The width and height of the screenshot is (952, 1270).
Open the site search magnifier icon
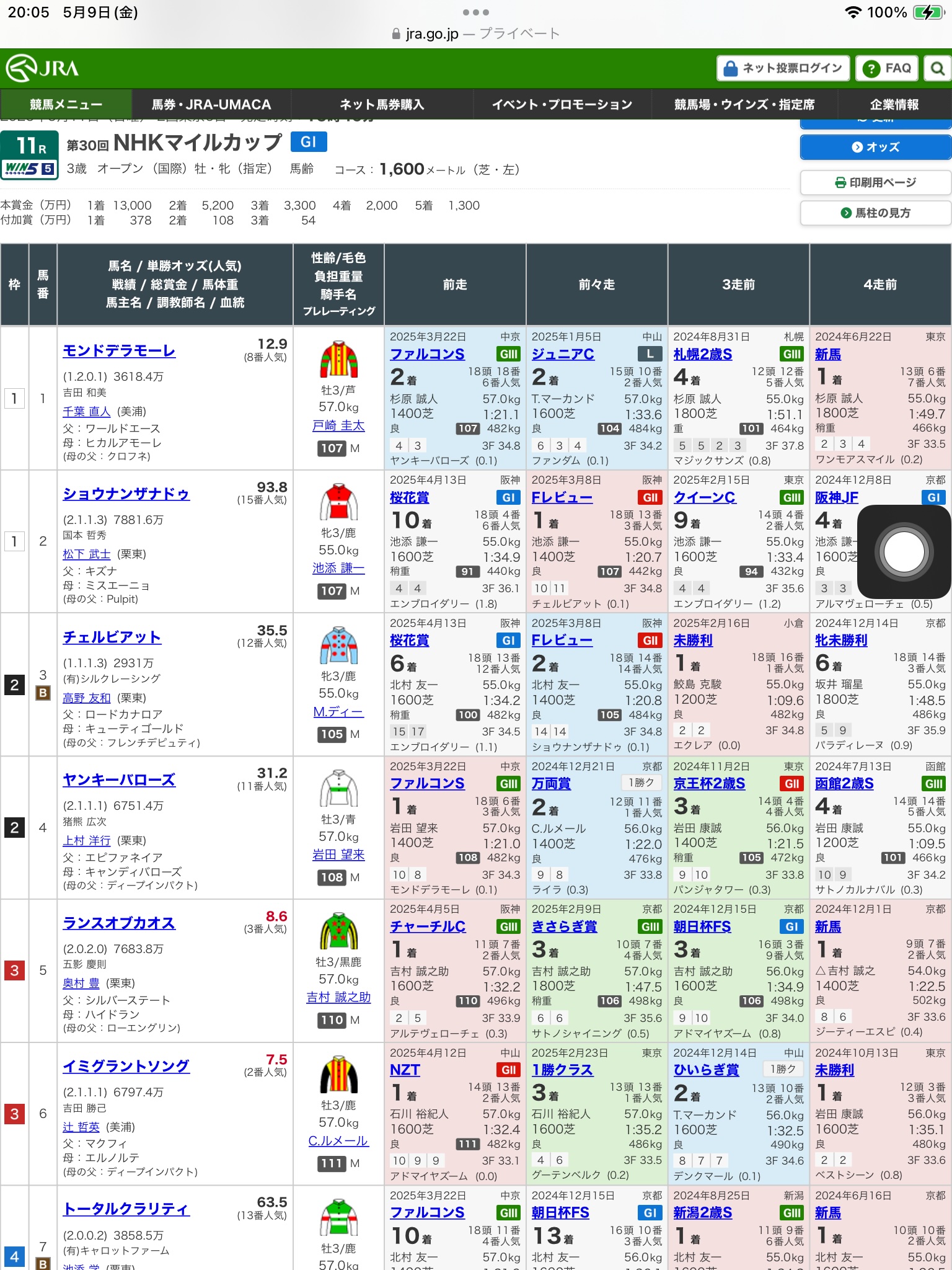click(937, 68)
